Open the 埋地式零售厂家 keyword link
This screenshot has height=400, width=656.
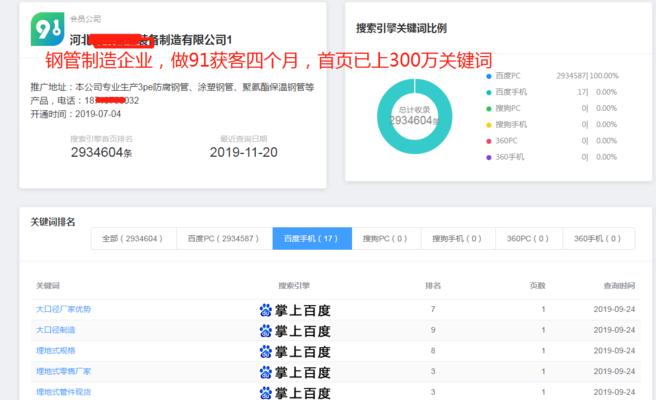tap(64, 371)
